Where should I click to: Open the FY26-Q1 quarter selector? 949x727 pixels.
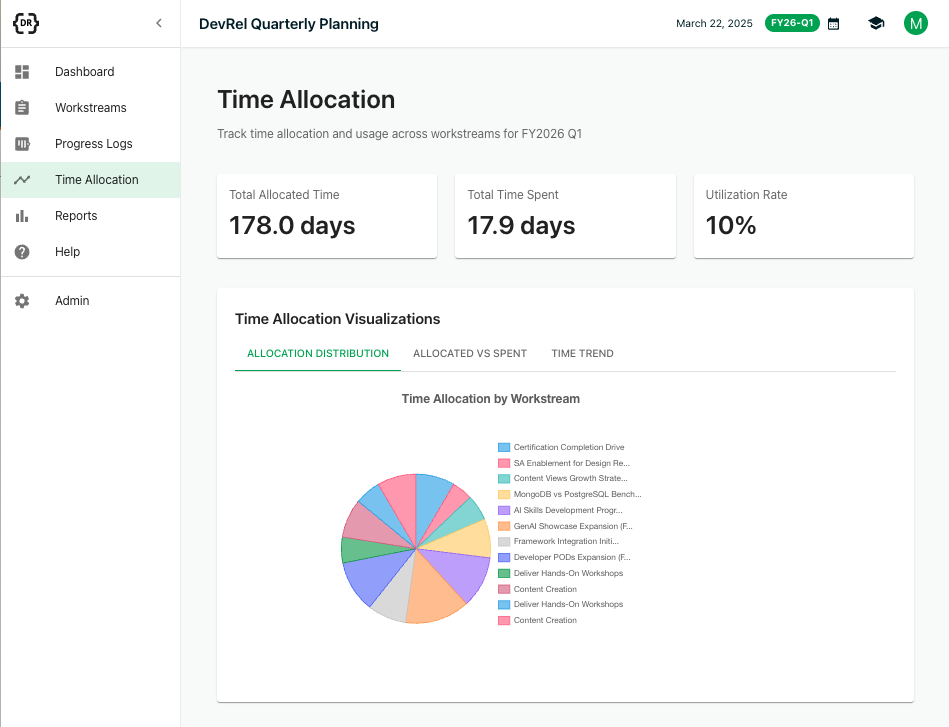coord(792,23)
